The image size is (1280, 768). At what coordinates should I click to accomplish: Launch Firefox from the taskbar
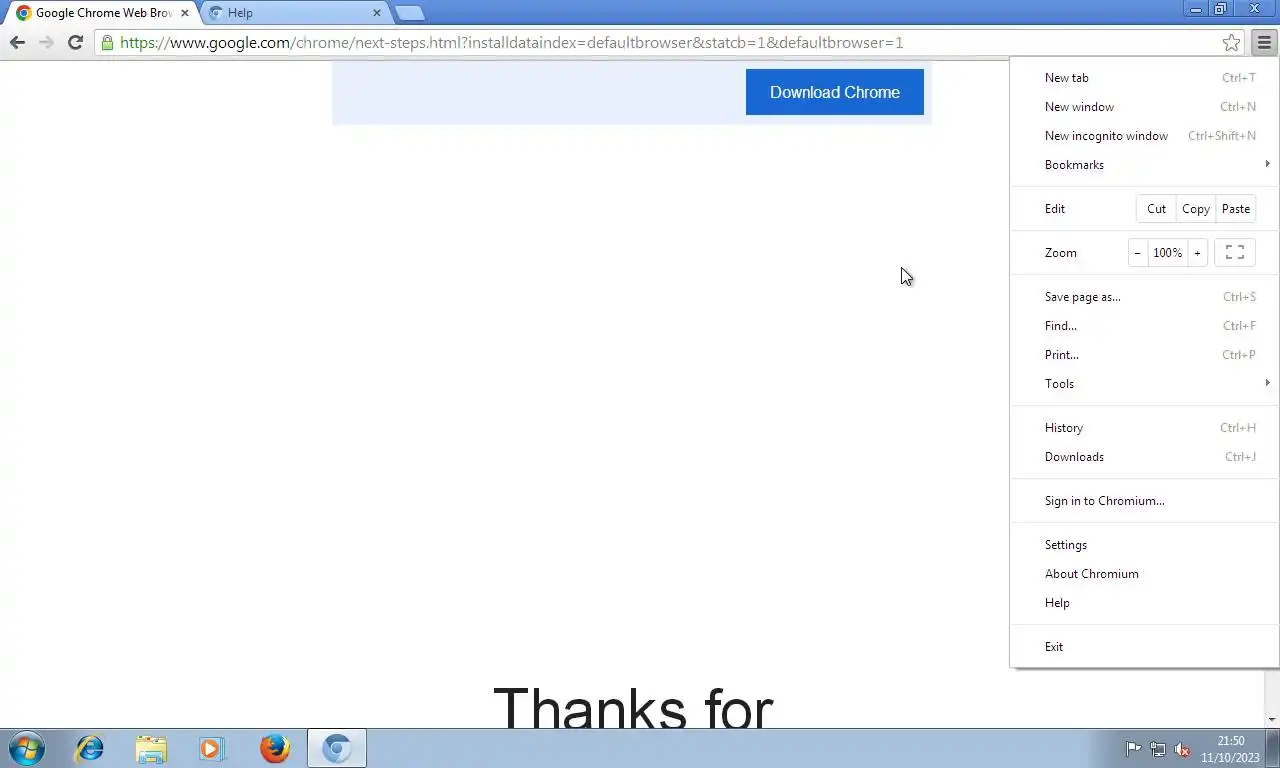pyautogui.click(x=275, y=748)
